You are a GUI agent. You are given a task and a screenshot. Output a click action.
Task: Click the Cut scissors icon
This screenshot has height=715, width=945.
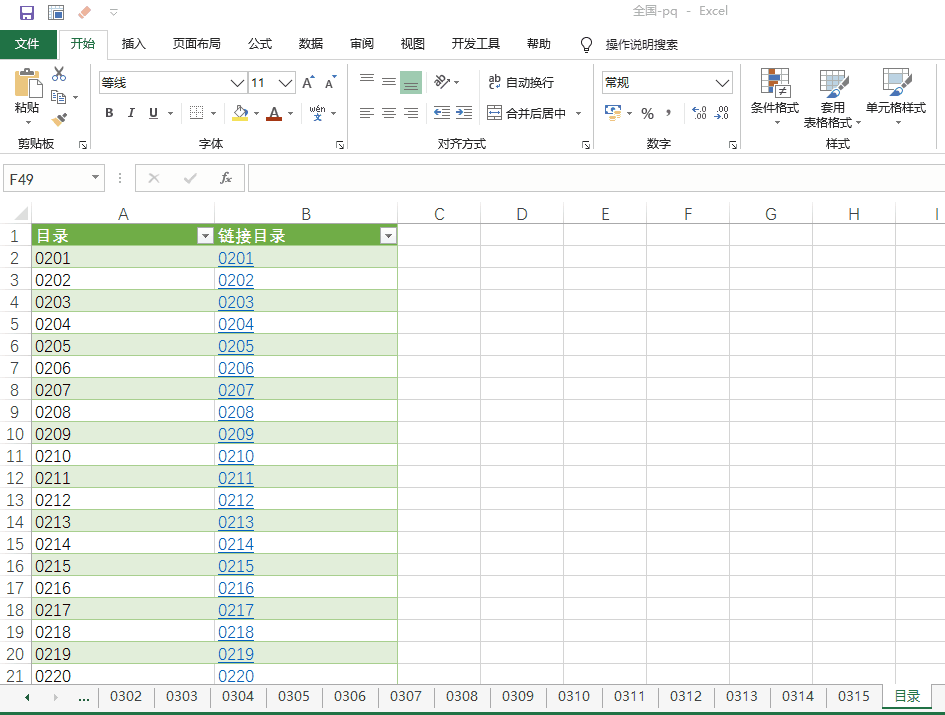[x=59, y=74]
